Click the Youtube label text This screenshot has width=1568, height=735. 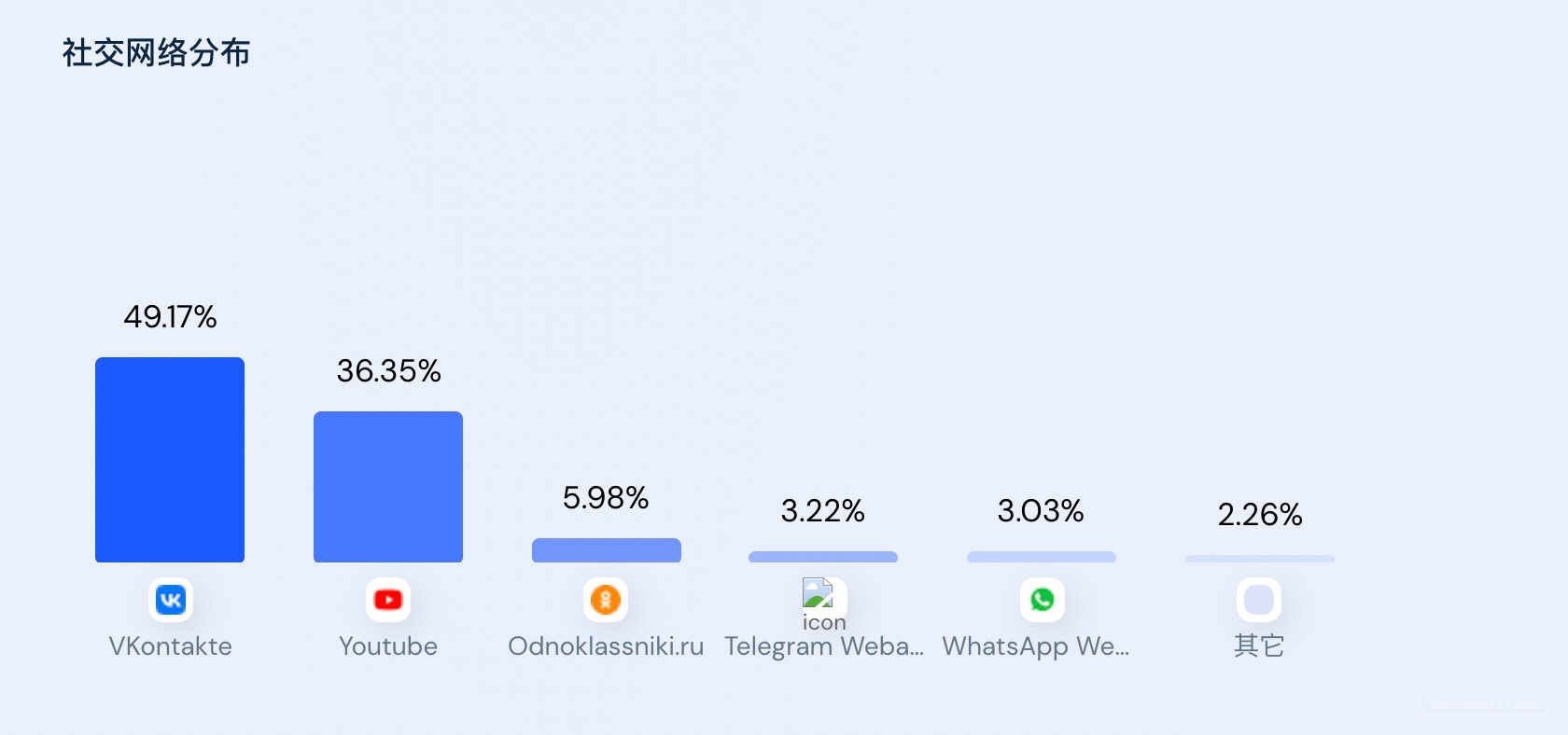[388, 646]
